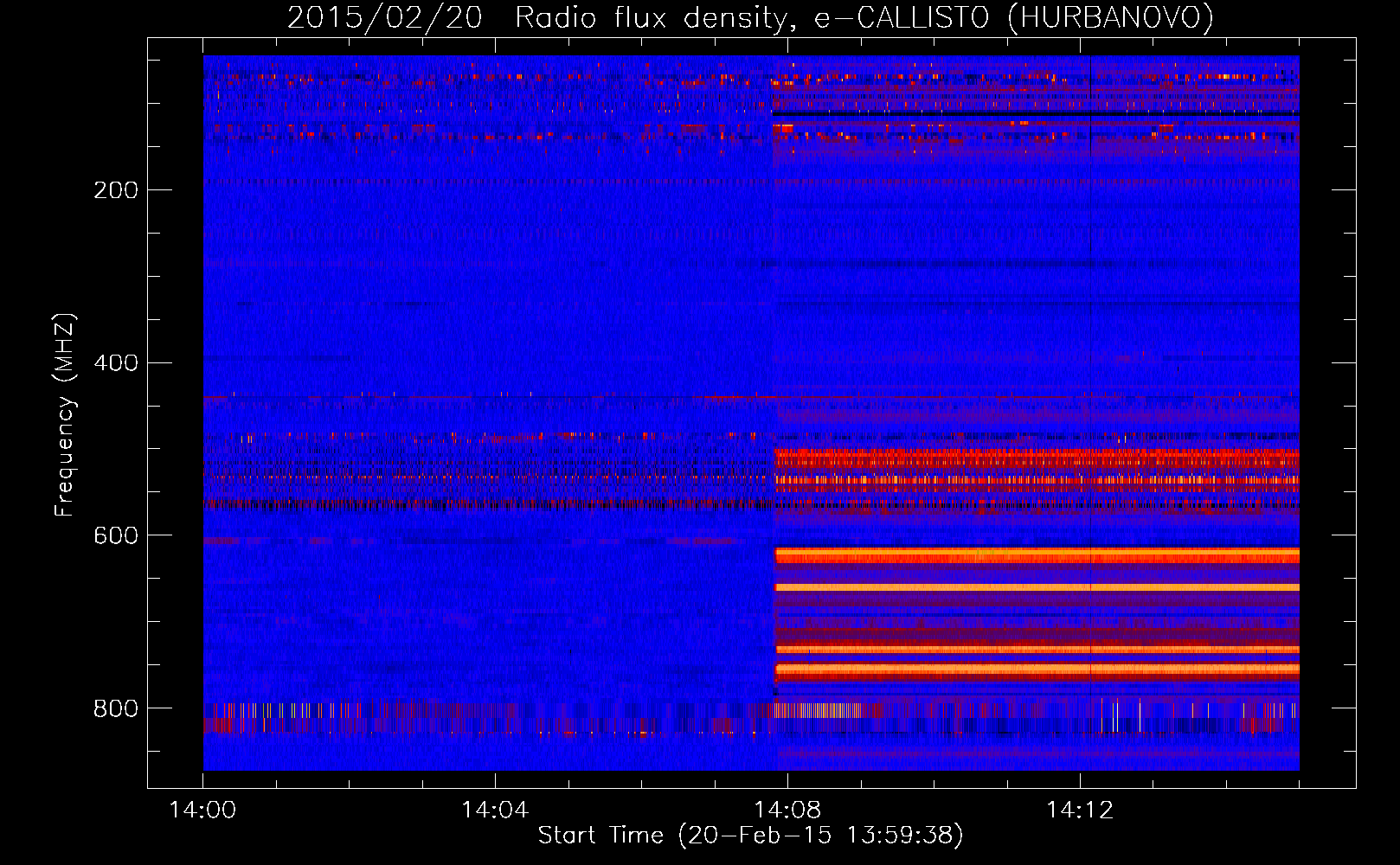Select the 600 frequency tick label
1400x865 pixels.
[x=116, y=536]
